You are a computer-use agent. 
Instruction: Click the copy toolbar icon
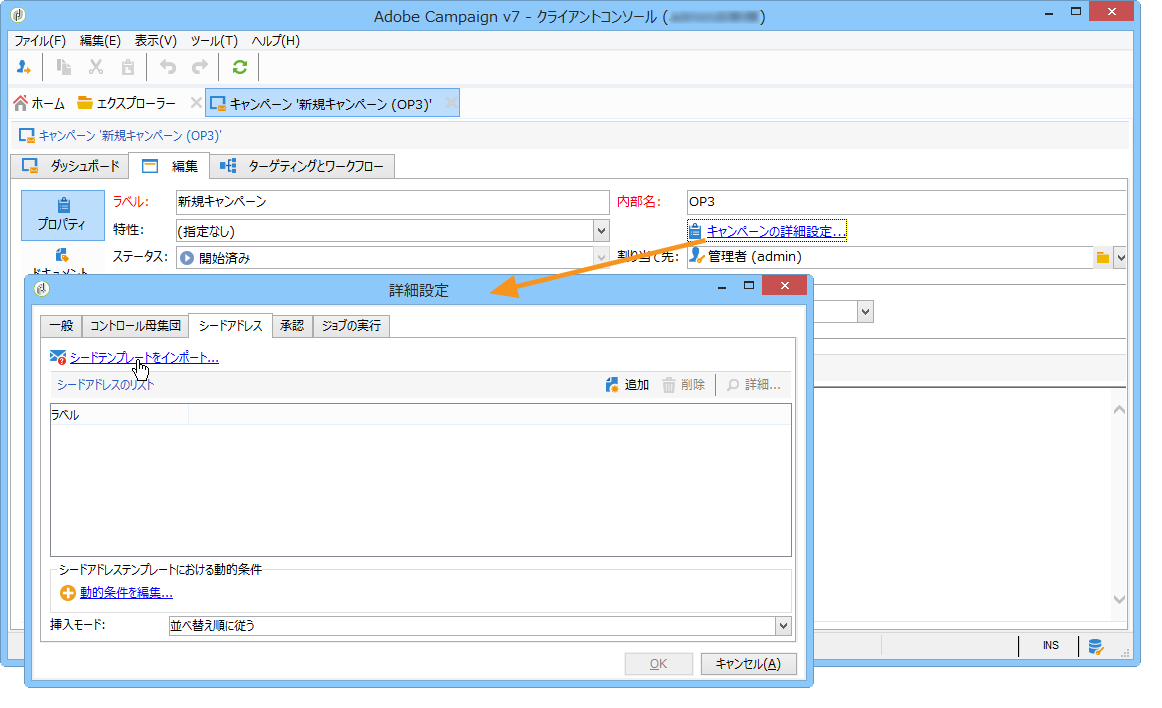click(x=64, y=67)
